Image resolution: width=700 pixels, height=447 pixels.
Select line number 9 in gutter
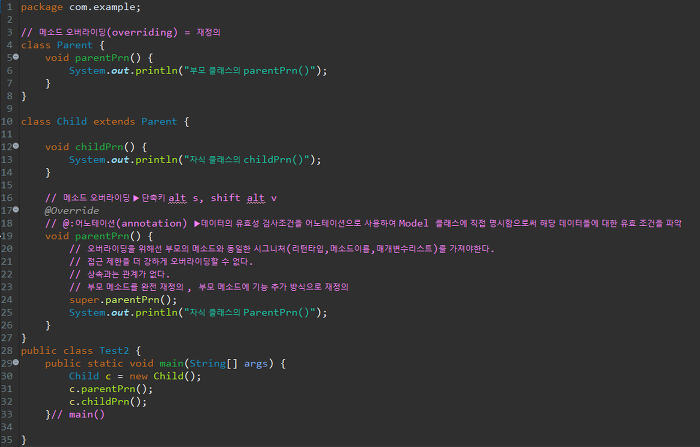click(9, 109)
